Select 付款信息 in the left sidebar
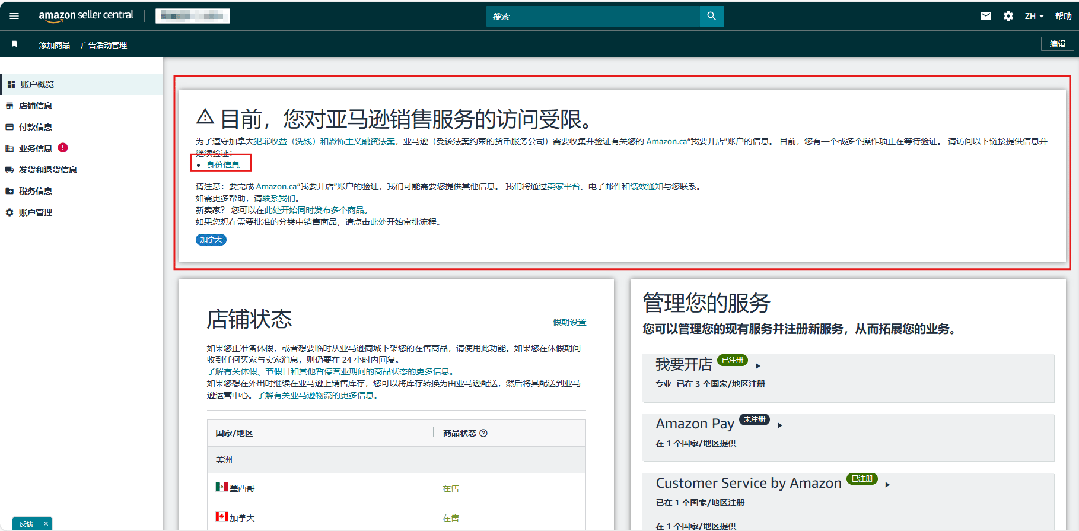Screen dimensions: 1079x531 click(36, 127)
